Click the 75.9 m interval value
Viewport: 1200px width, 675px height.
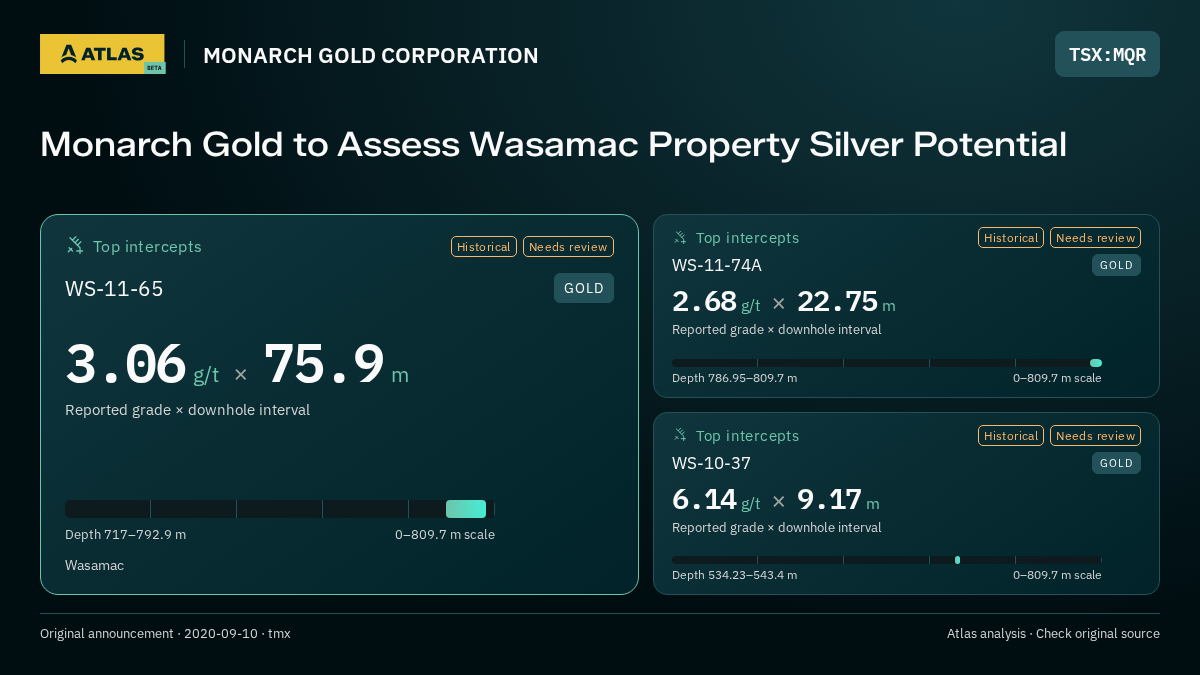pos(336,364)
